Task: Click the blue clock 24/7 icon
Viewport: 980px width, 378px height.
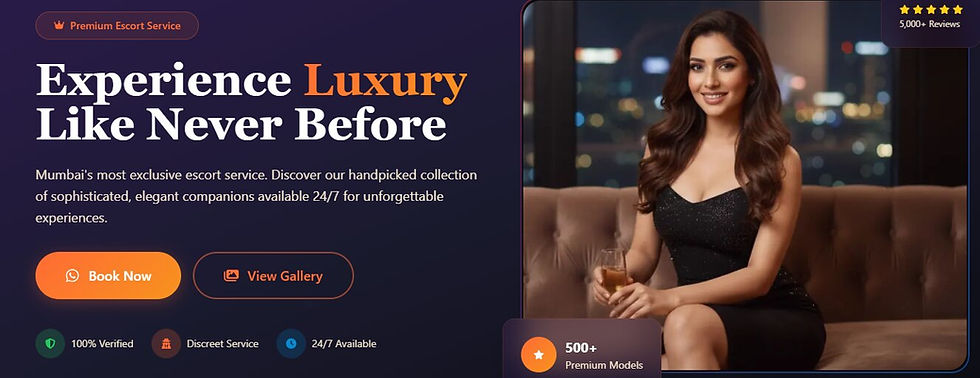Action: tap(291, 344)
